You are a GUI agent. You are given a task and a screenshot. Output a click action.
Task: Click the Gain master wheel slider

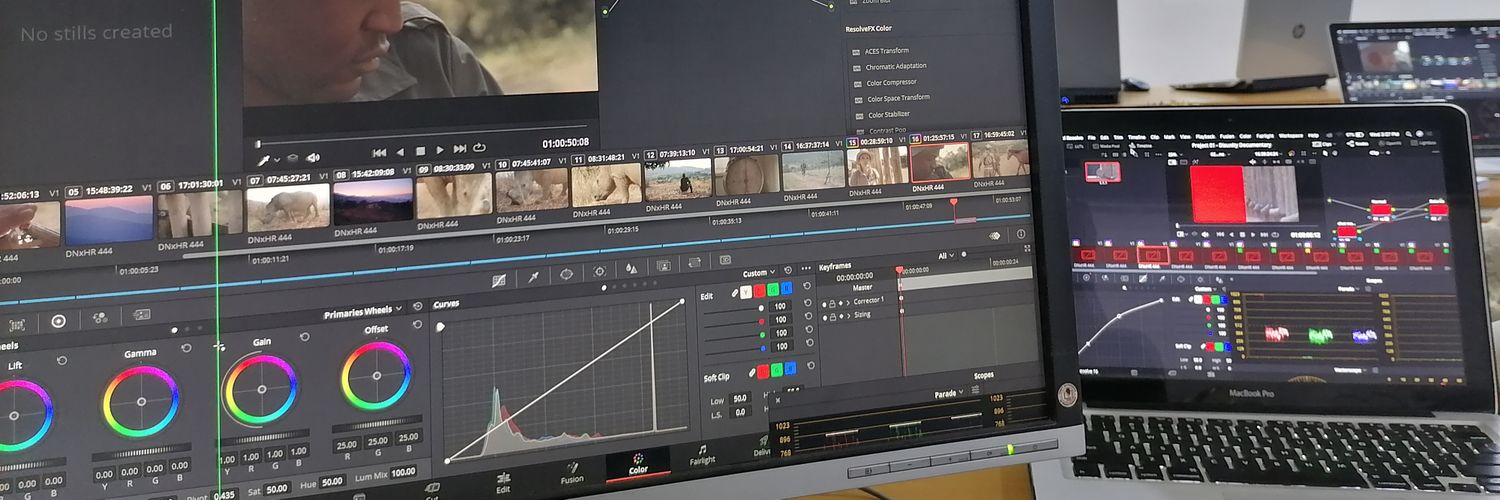pos(262,438)
